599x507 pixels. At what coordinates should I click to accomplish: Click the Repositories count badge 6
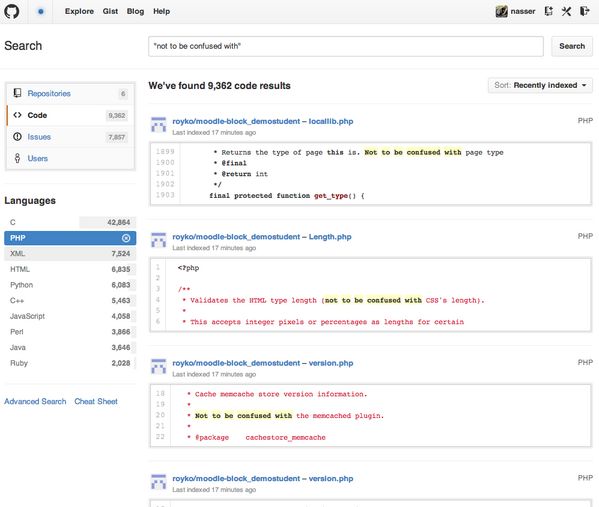coord(123,94)
